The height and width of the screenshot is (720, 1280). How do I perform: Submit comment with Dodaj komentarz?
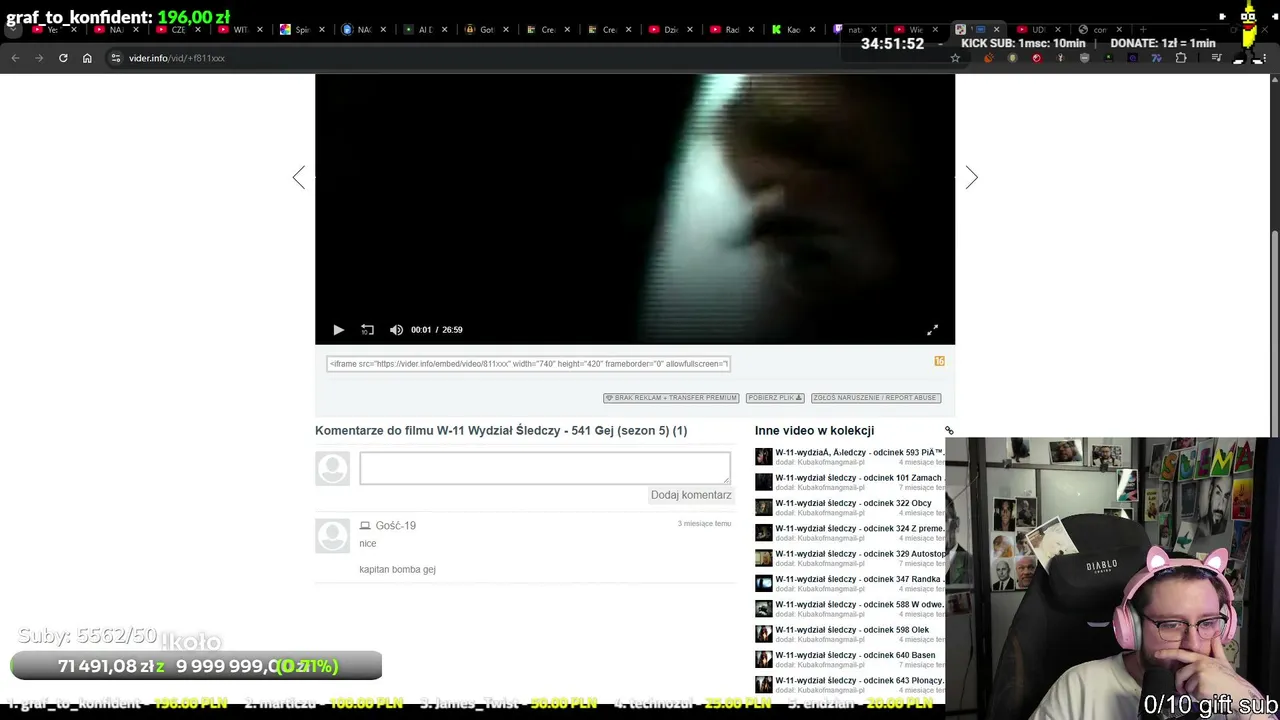691,495
